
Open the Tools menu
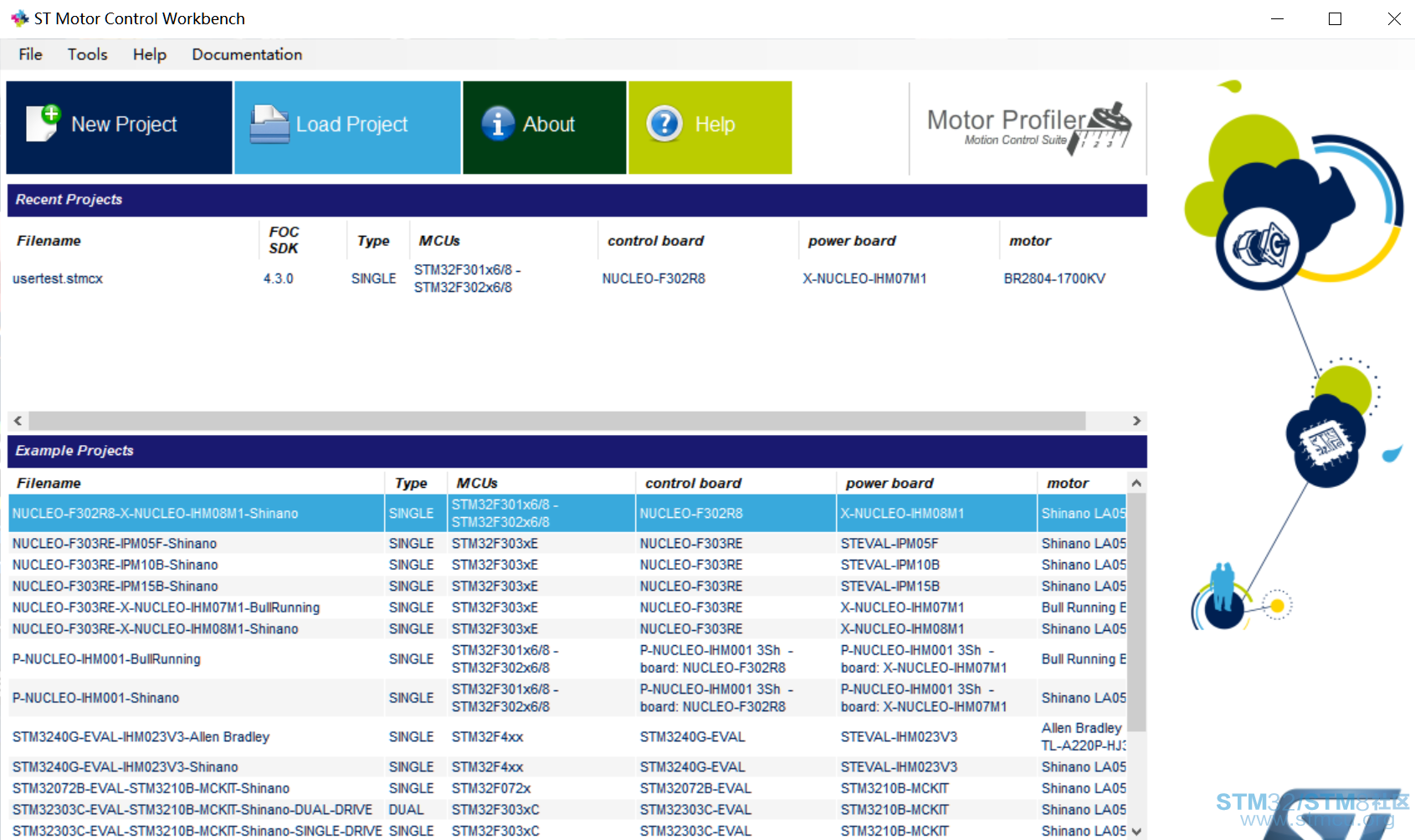[x=87, y=54]
